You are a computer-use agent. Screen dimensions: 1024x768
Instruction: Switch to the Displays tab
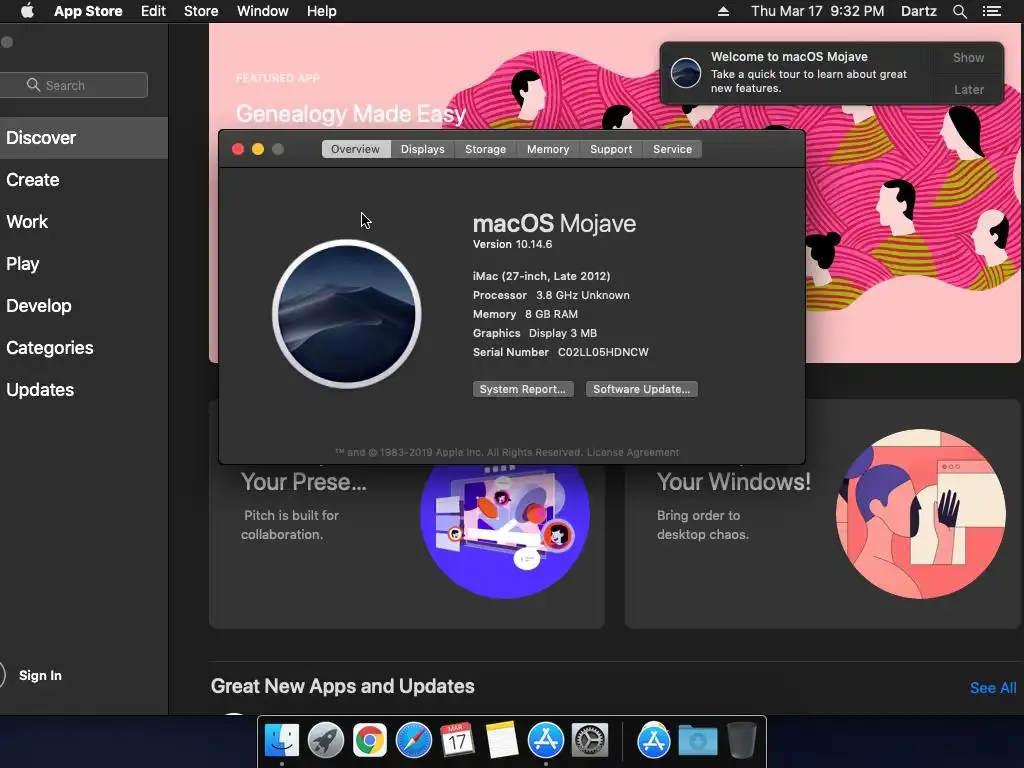click(x=423, y=149)
